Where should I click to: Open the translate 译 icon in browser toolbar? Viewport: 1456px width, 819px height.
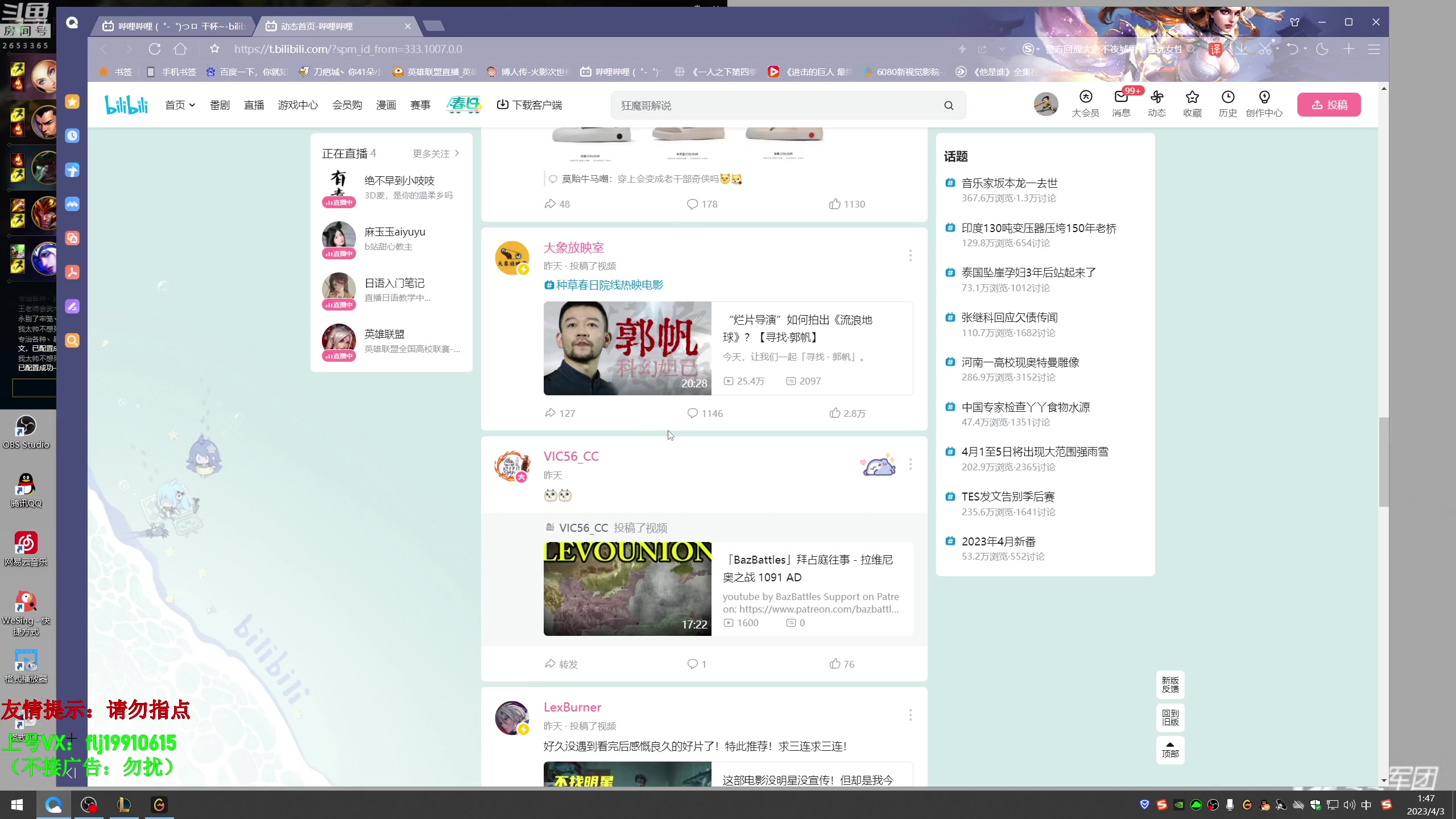[1215, 49]
